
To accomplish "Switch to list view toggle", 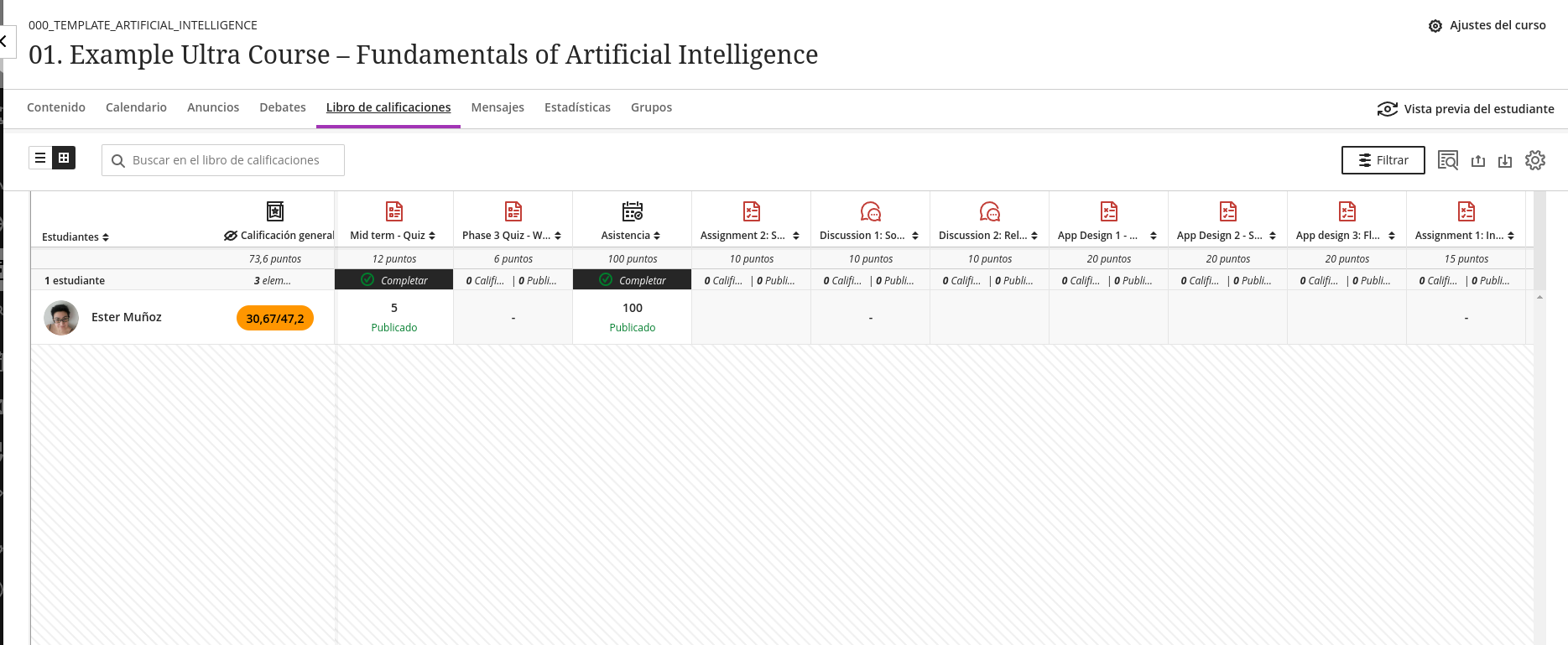I will pos(40,158).
